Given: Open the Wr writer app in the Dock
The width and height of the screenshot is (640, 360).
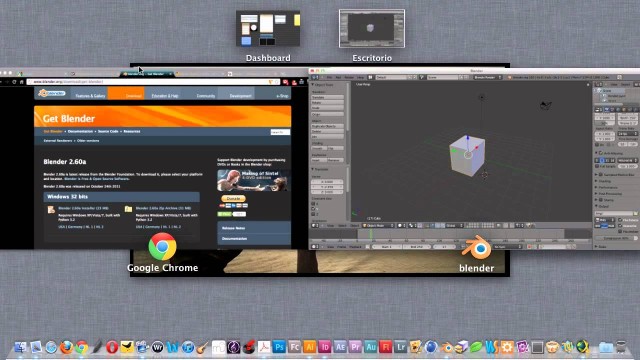Looking at the screenshot, I should point(158,347).
